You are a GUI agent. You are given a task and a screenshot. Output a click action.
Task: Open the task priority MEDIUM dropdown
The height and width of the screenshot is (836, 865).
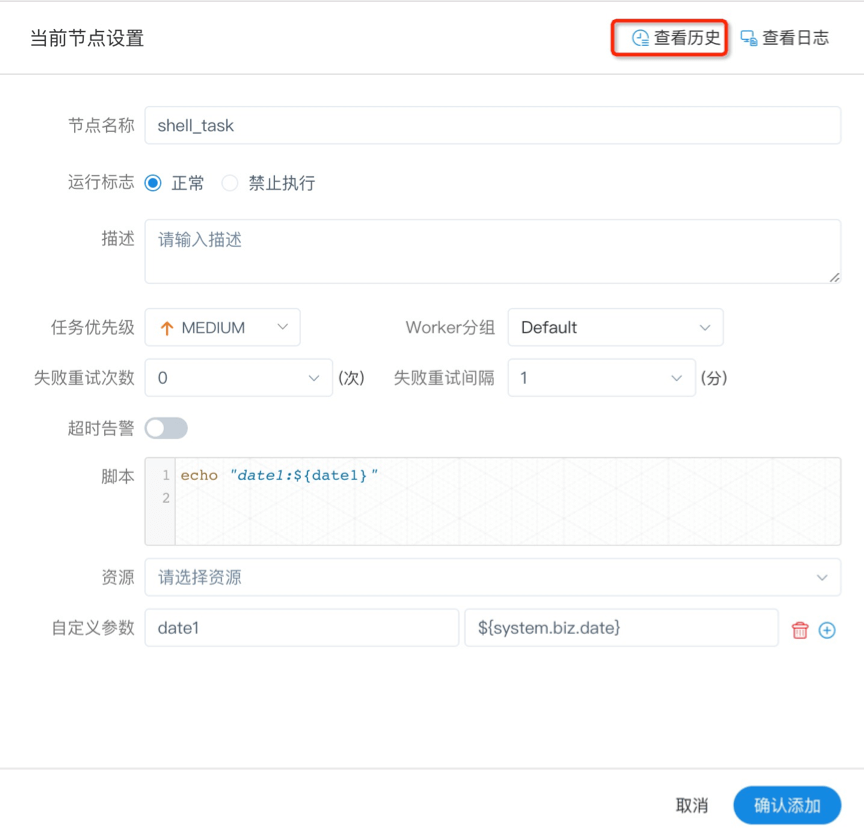click(x=222, y=328)
